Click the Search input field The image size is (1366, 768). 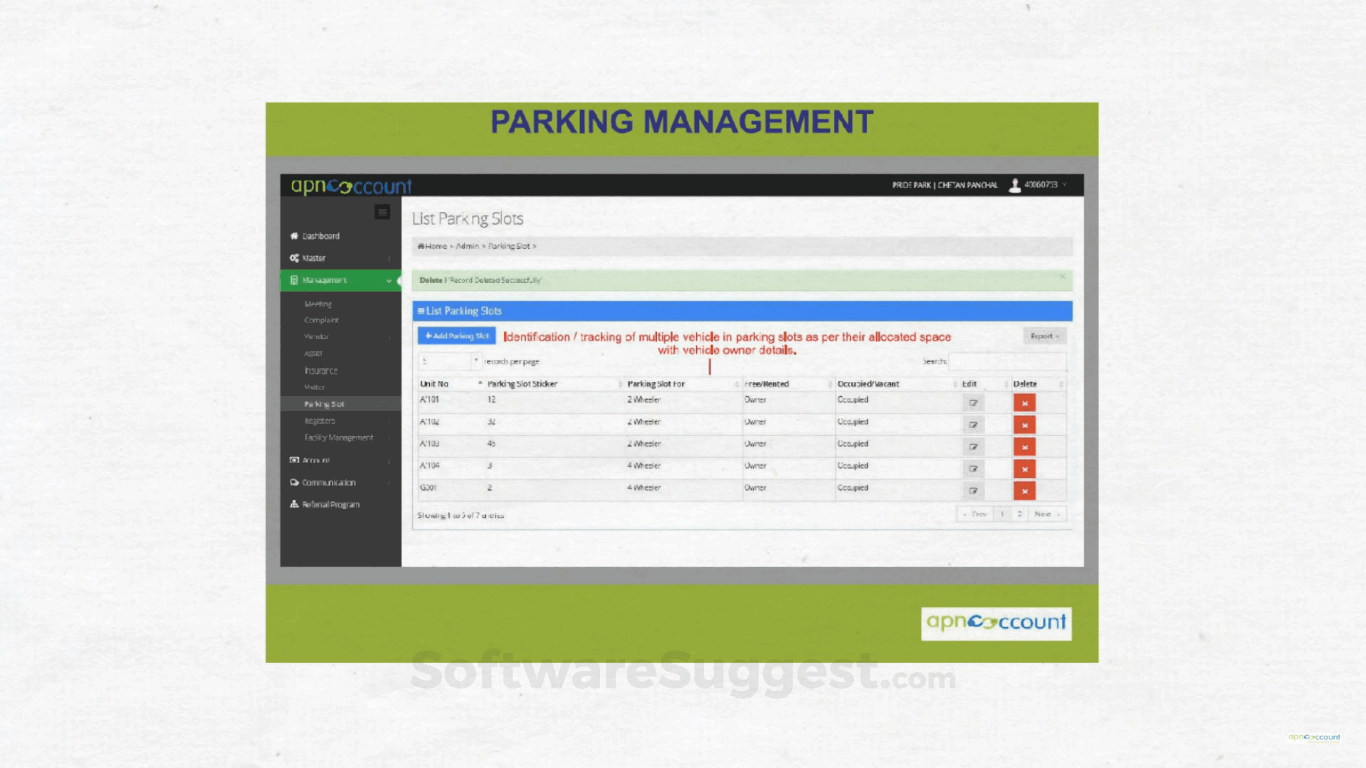point(1006,361)
